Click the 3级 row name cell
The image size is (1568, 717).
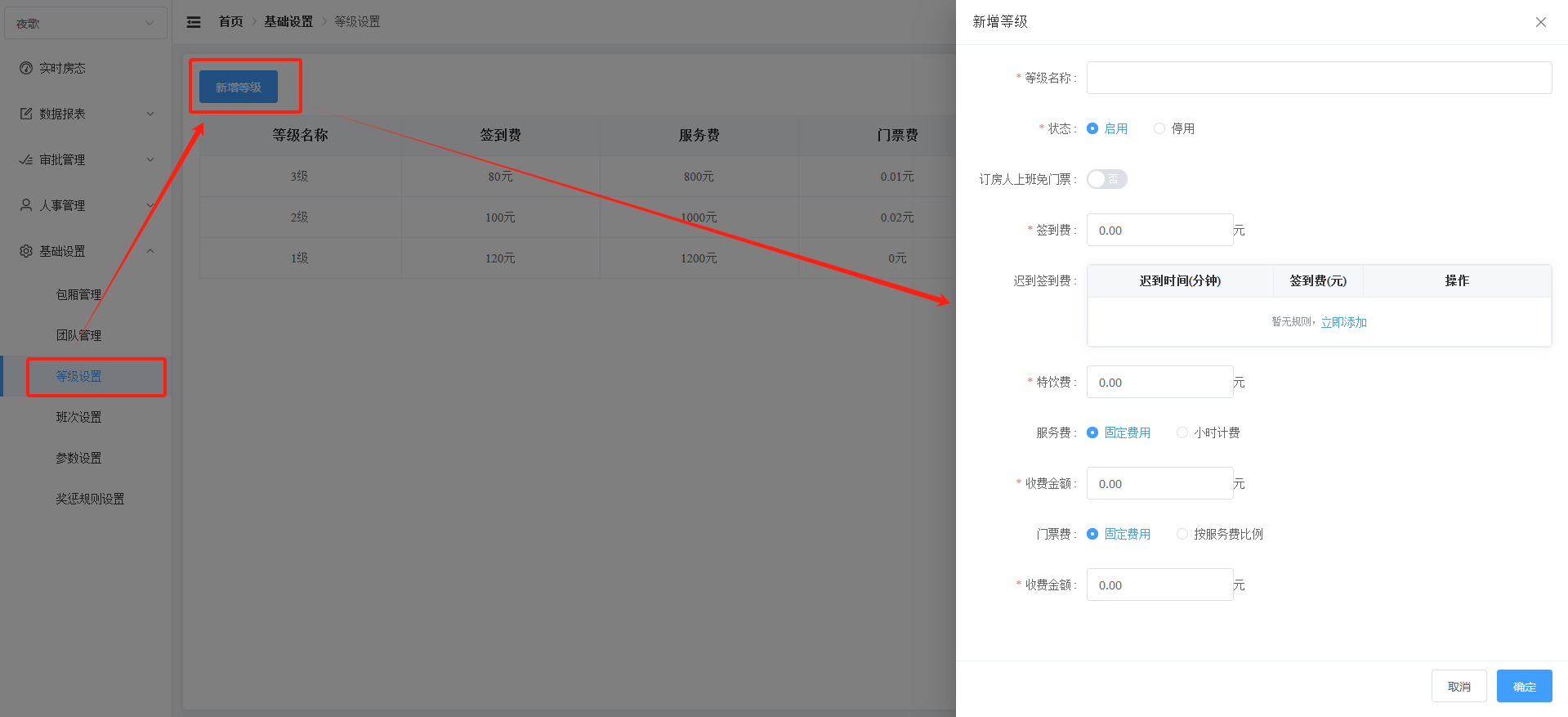(300, 177)
